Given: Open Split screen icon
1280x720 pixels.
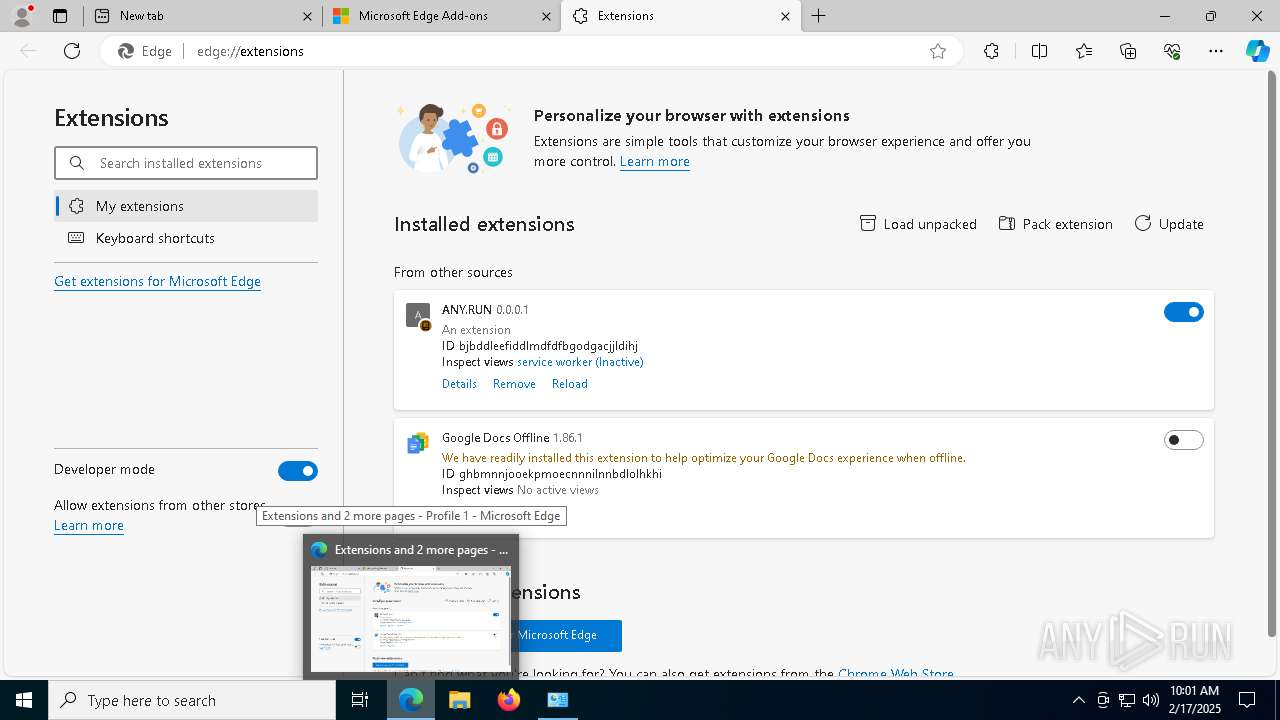Looking at the screenshot, I should pos(1039,51).
